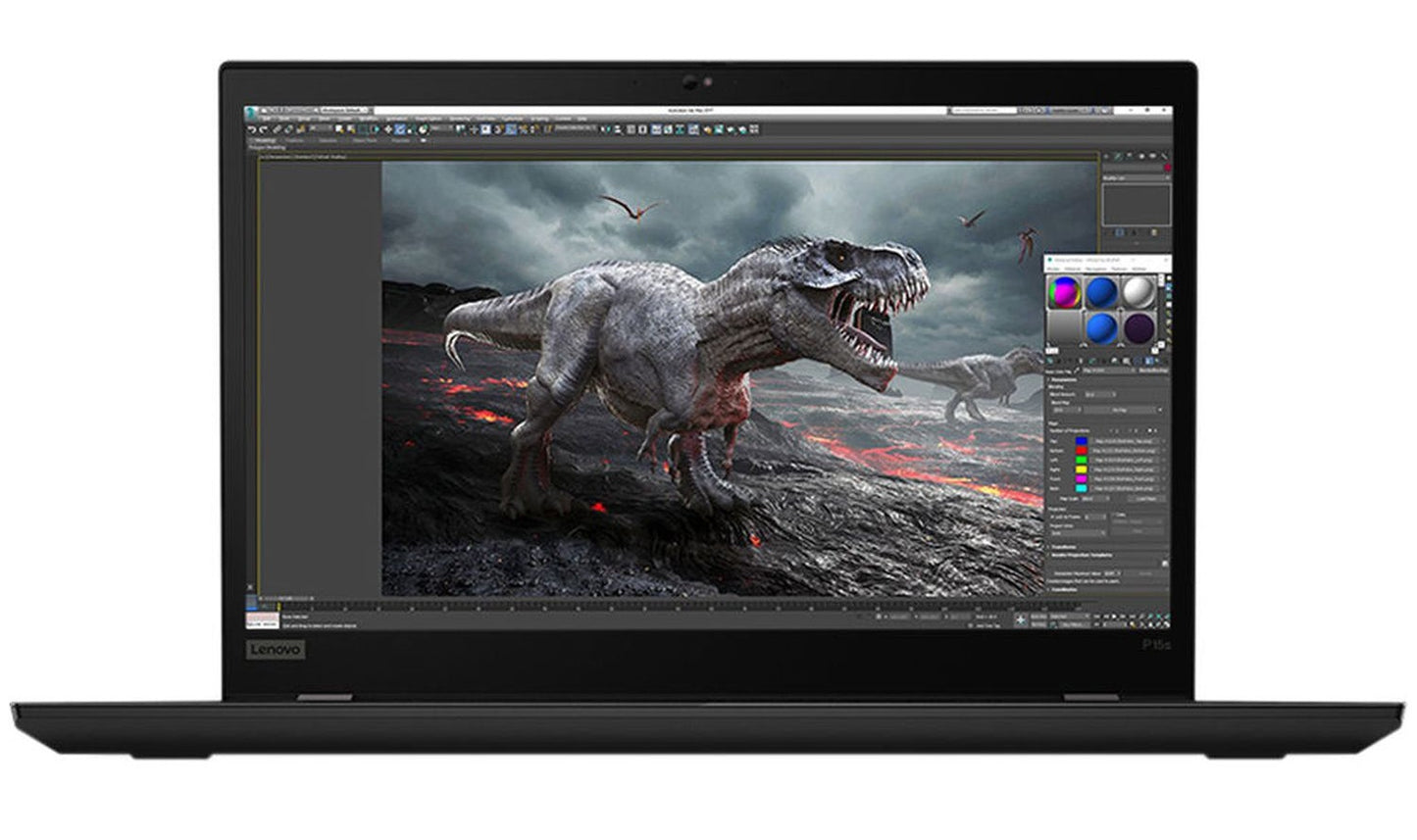The height and width of the screenshot is (840, 1417).
Task: Select the white sphere material slot
Action: point(1139,291)
